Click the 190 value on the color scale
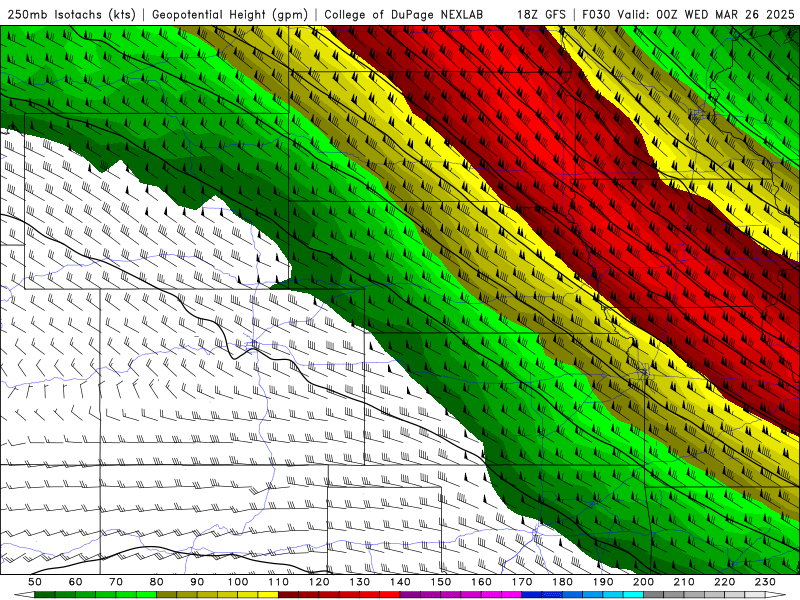The height and width of the screenshot is (600, 800). [603, 582]
